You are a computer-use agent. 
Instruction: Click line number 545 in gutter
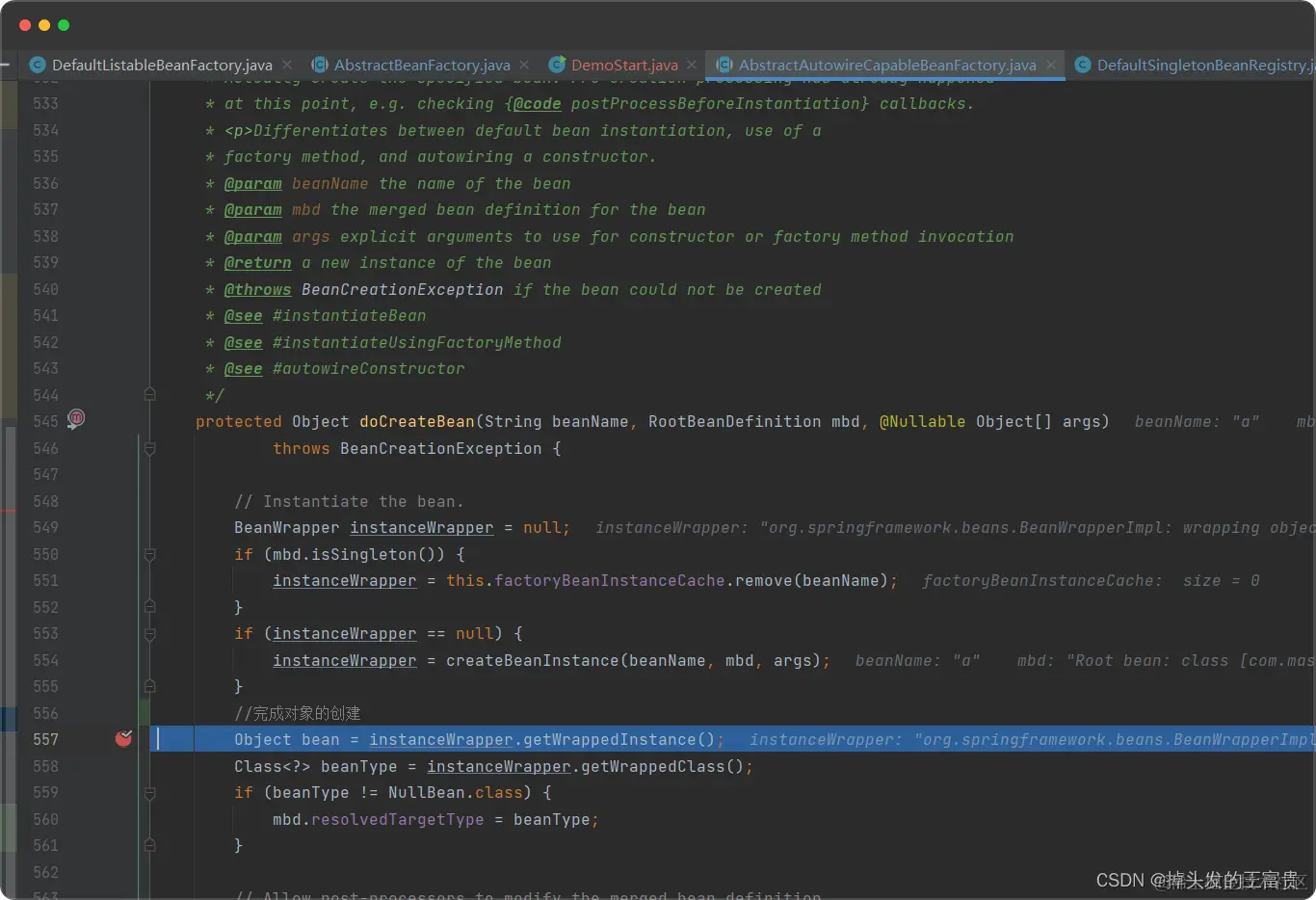tap(45, 421)
